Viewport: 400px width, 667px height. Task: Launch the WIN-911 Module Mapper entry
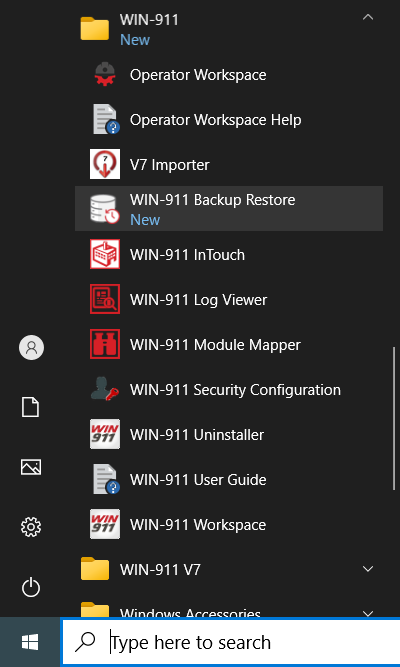coord(229,344)
